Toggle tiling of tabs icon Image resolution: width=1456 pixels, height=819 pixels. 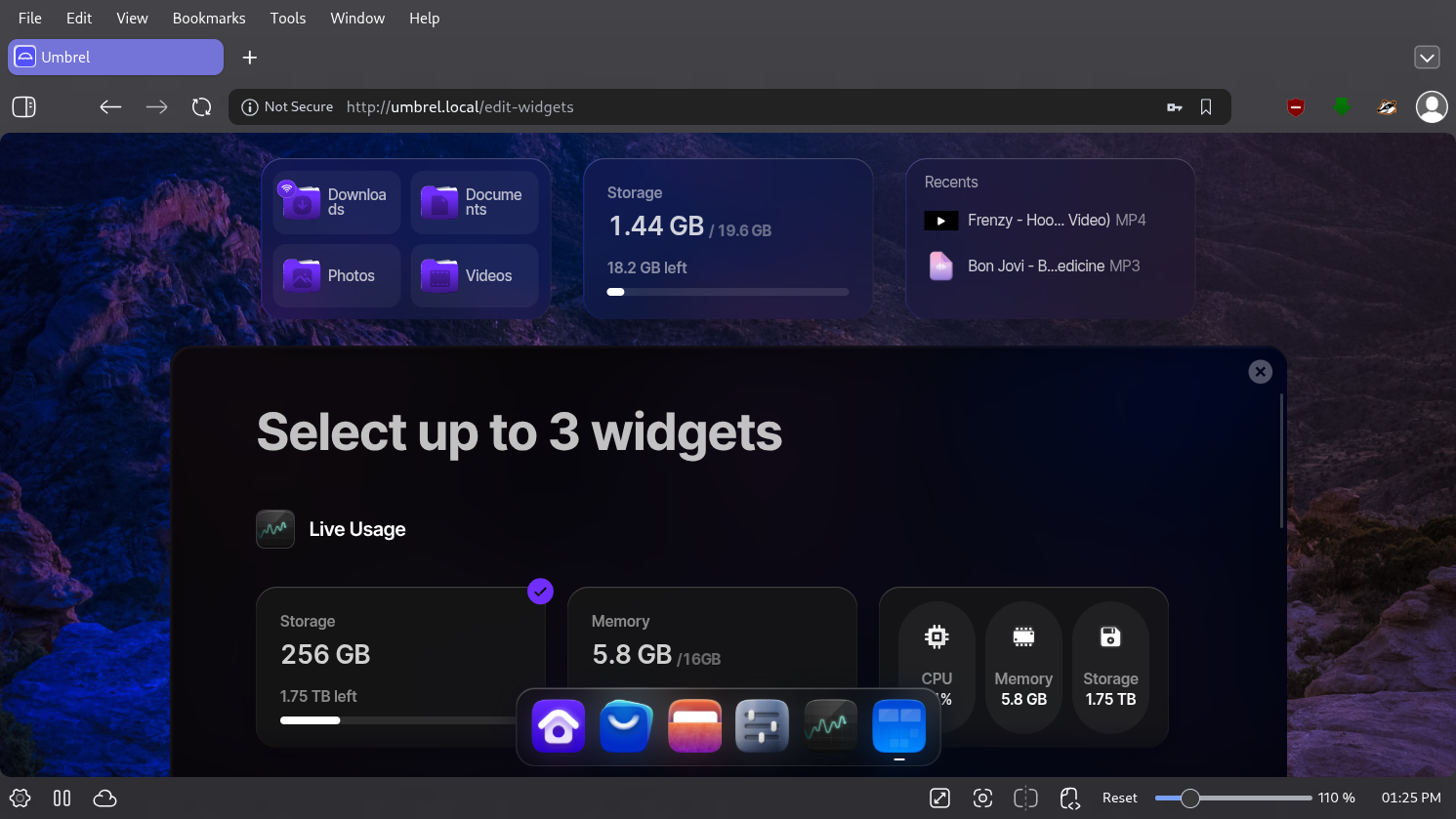1025,798
